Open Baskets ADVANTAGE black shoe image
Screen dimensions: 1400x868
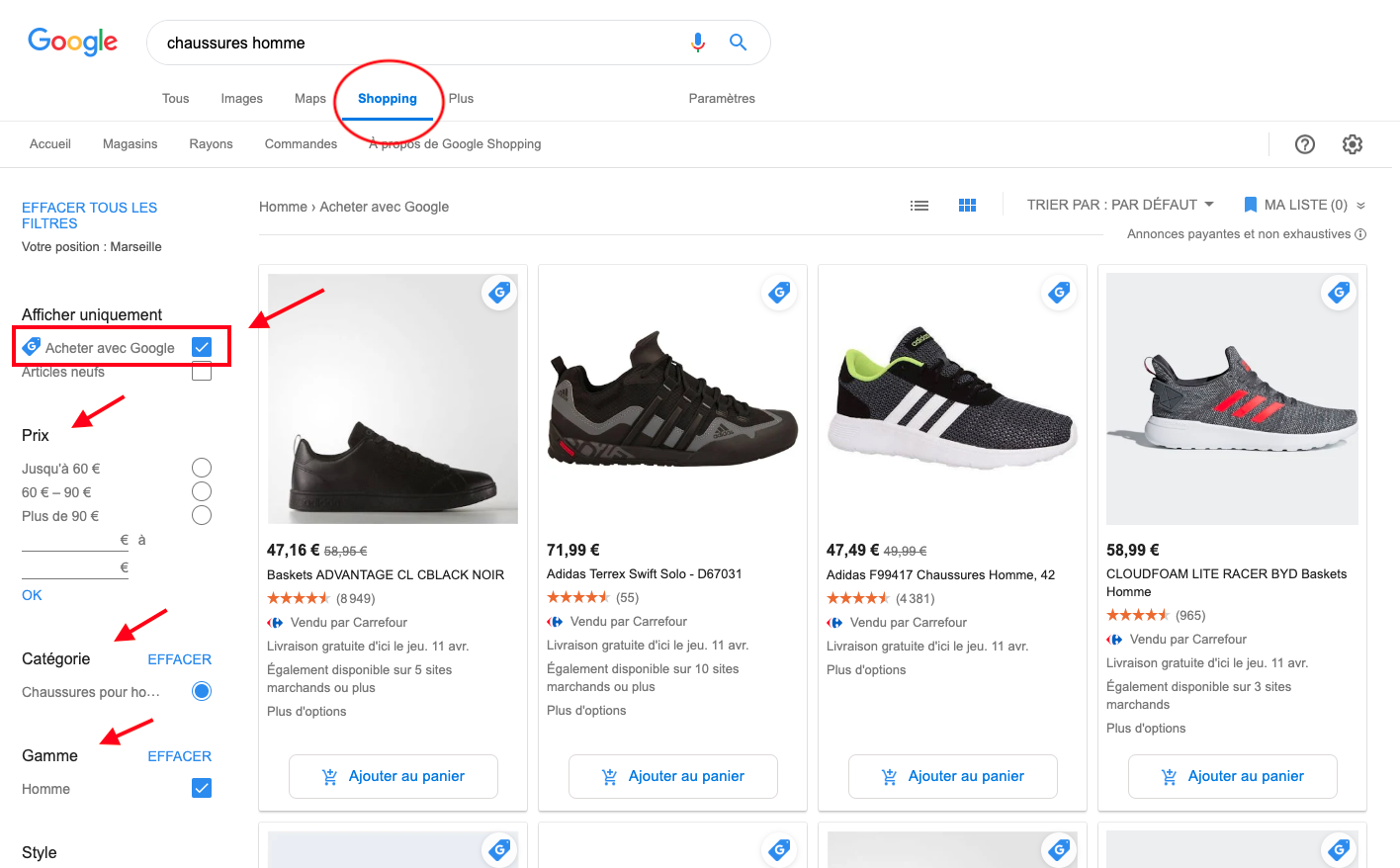[x=393, y=399]
